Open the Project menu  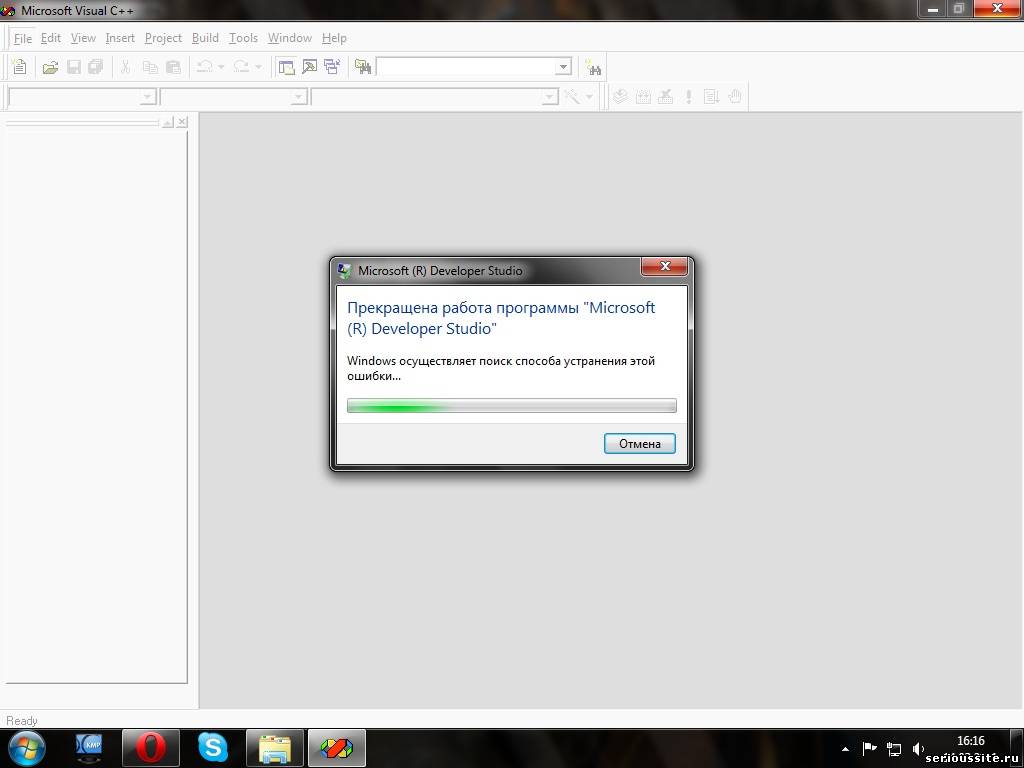click(163, 38)
